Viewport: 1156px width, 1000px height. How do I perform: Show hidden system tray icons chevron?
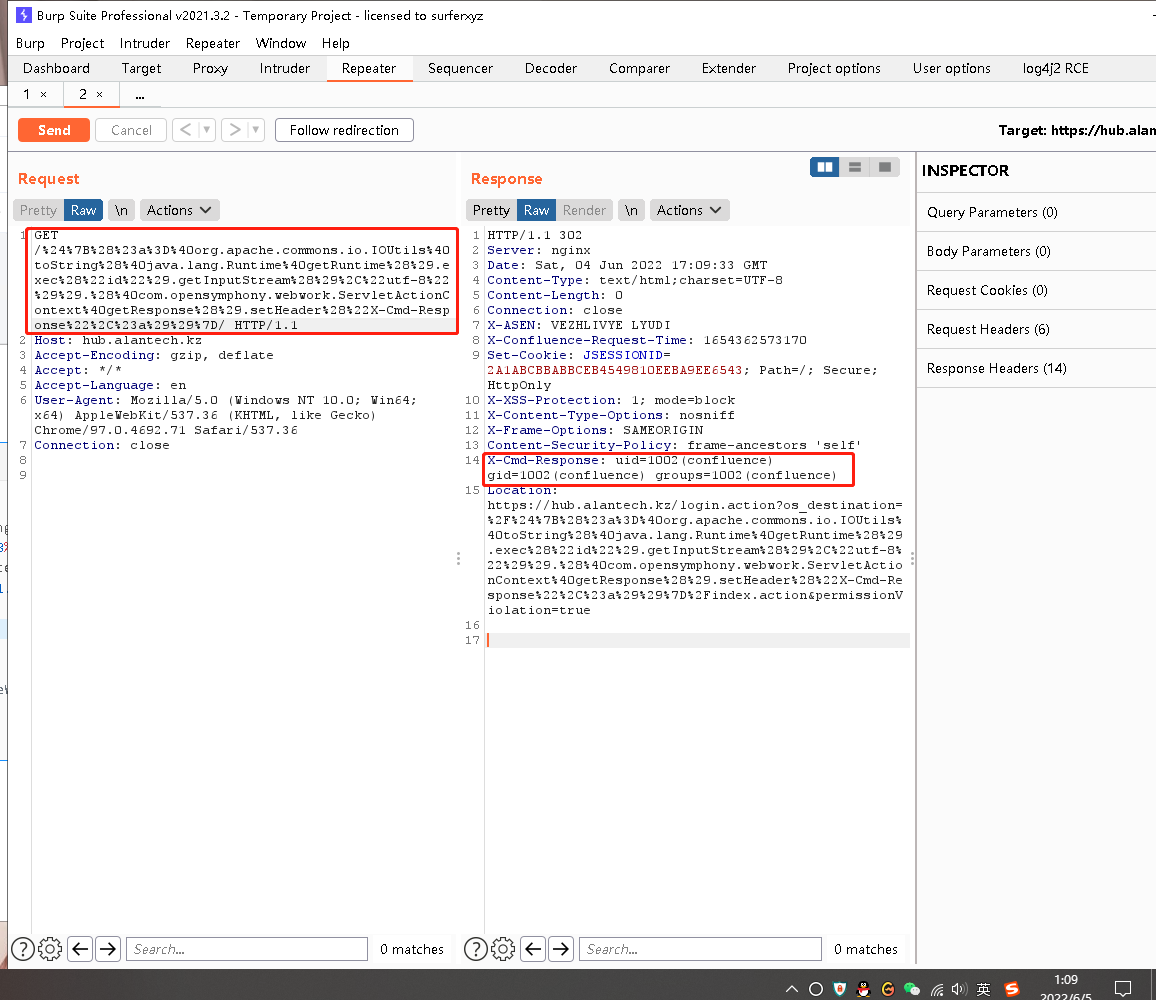pos(792,989)
